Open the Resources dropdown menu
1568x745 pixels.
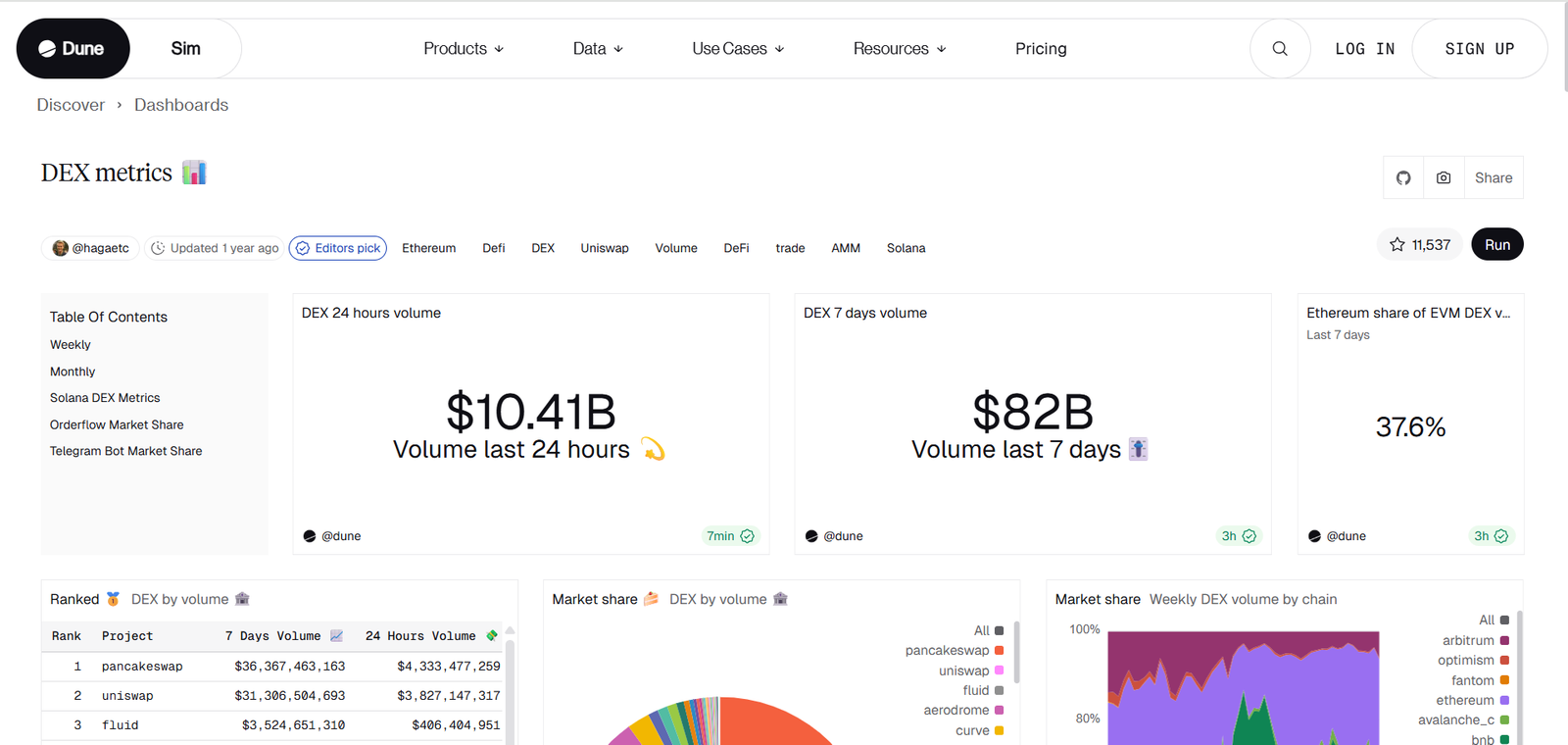pyautogui.click(x=900, y=48)
